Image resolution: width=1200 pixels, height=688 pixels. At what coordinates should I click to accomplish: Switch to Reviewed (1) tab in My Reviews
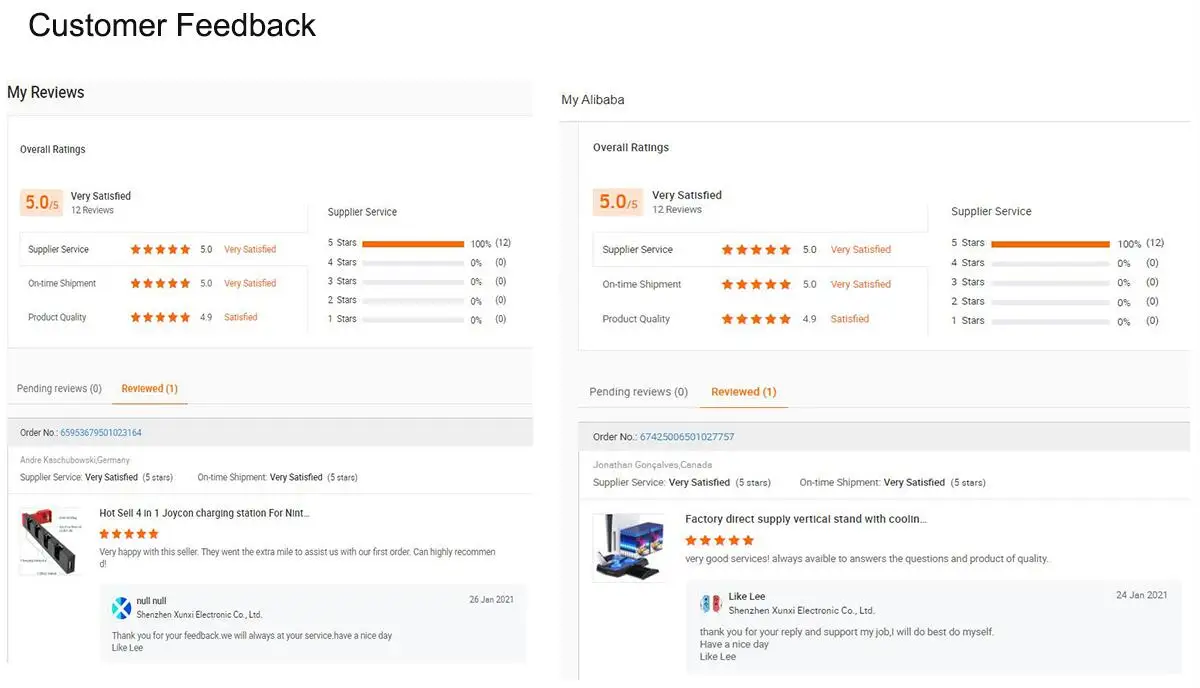[149, 389]
